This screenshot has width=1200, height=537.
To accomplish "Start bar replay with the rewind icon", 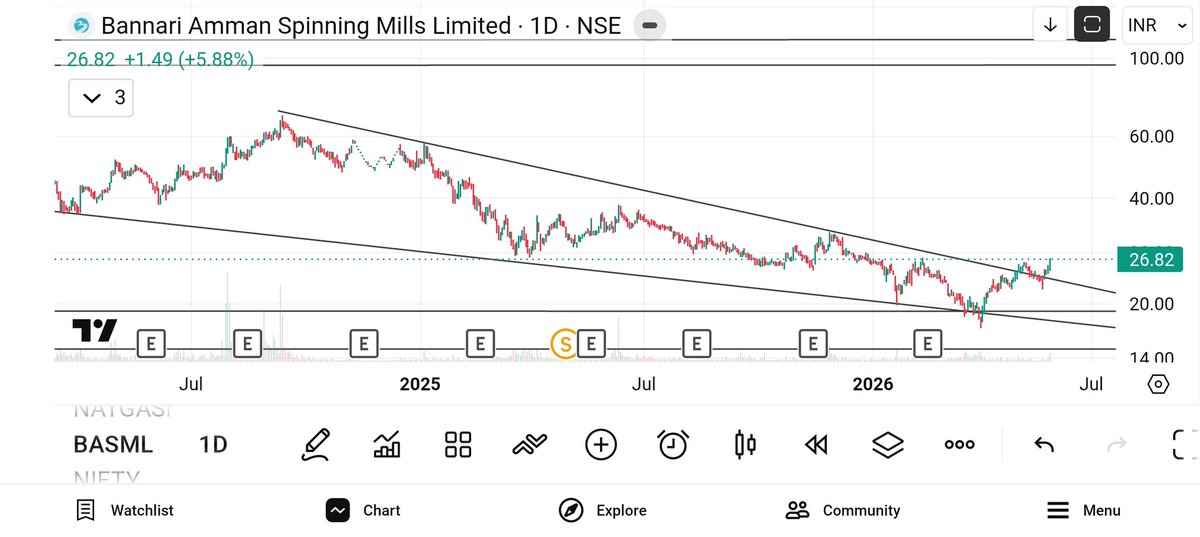I will [x=816, y=445].
